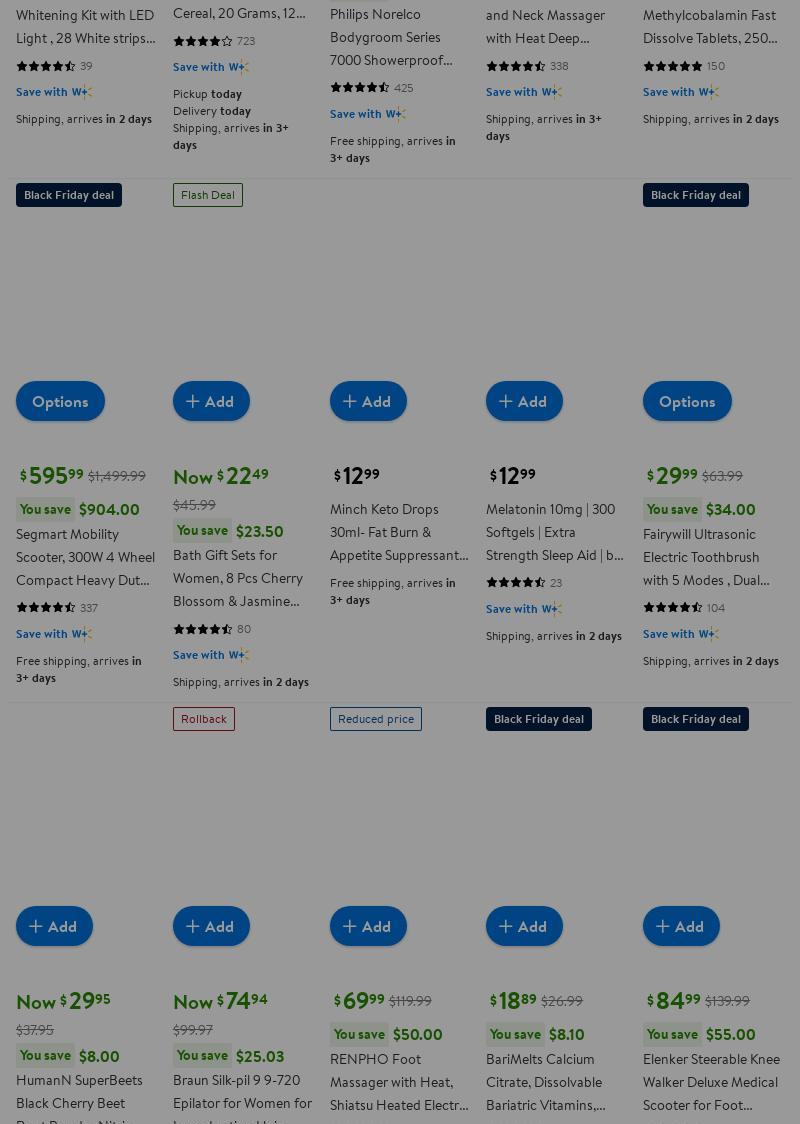Click the Flash Deal badge

pyautogui.click(x=208, y=195)
